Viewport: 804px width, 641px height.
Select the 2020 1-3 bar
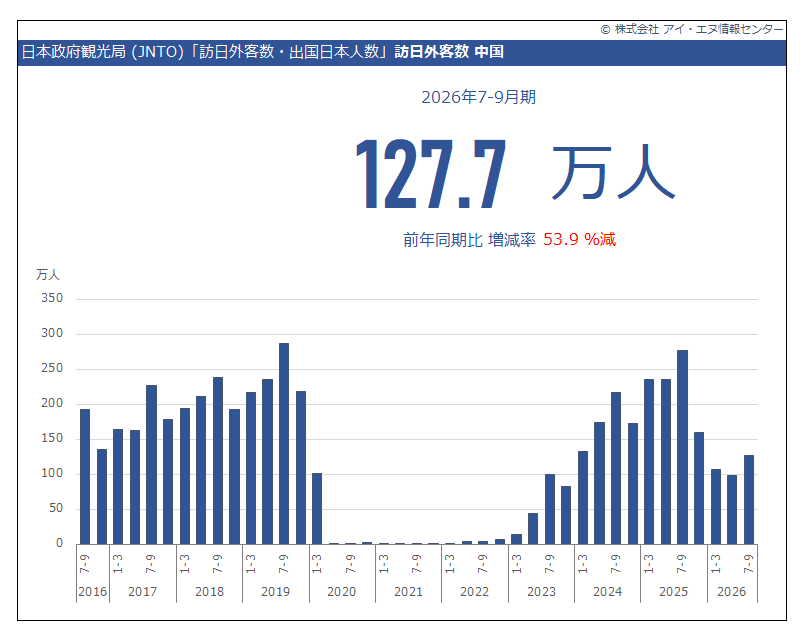point(317,509)
